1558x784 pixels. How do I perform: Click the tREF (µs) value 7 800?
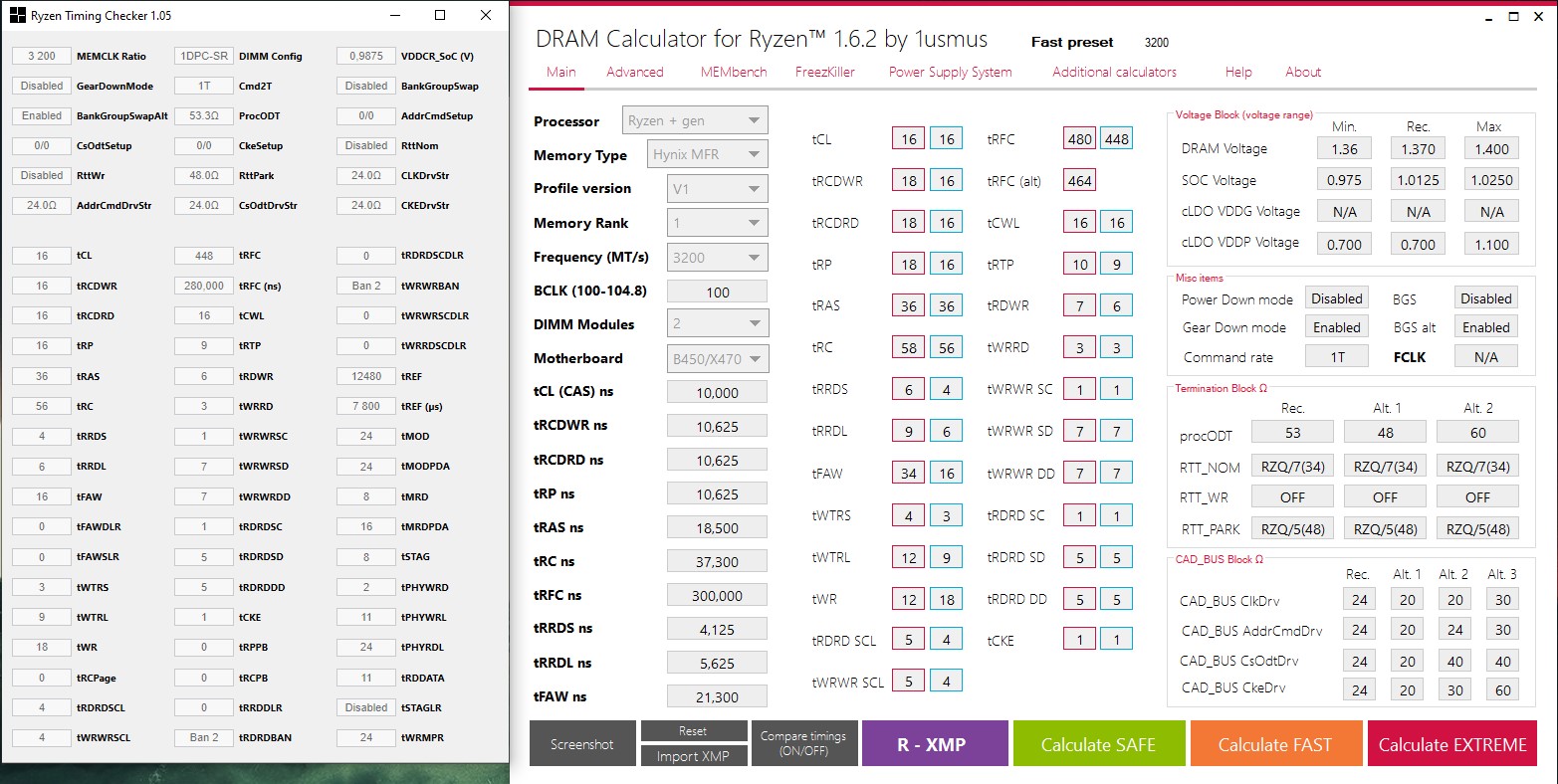(x=366, y=406)
